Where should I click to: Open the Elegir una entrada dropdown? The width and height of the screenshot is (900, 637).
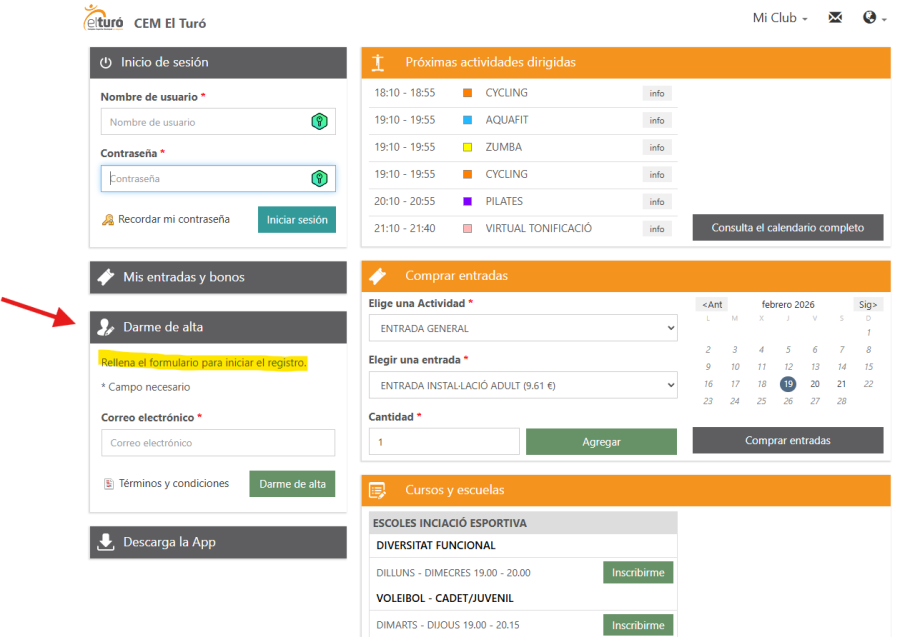pyautogui.click(x=523, y=385)
